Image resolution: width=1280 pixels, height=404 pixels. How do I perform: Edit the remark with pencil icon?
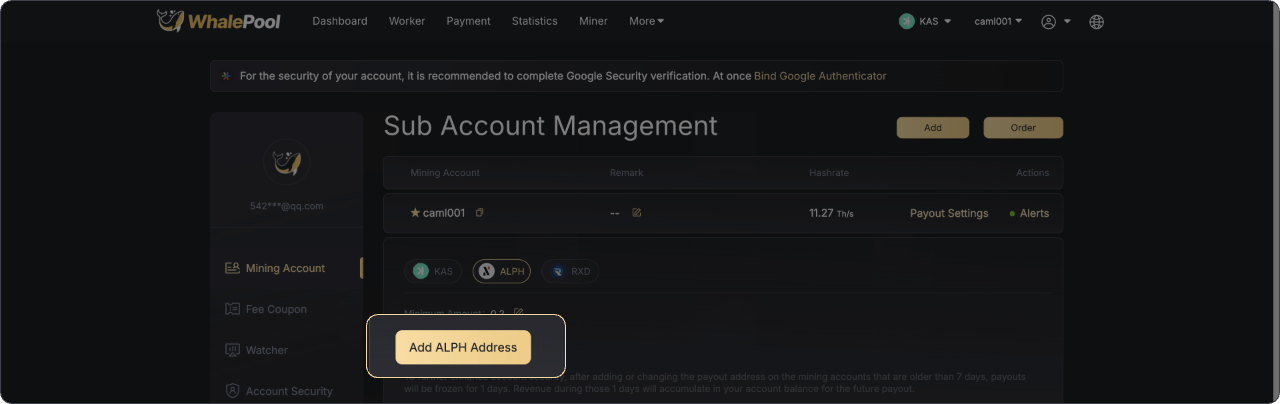[x=637, y=213]
